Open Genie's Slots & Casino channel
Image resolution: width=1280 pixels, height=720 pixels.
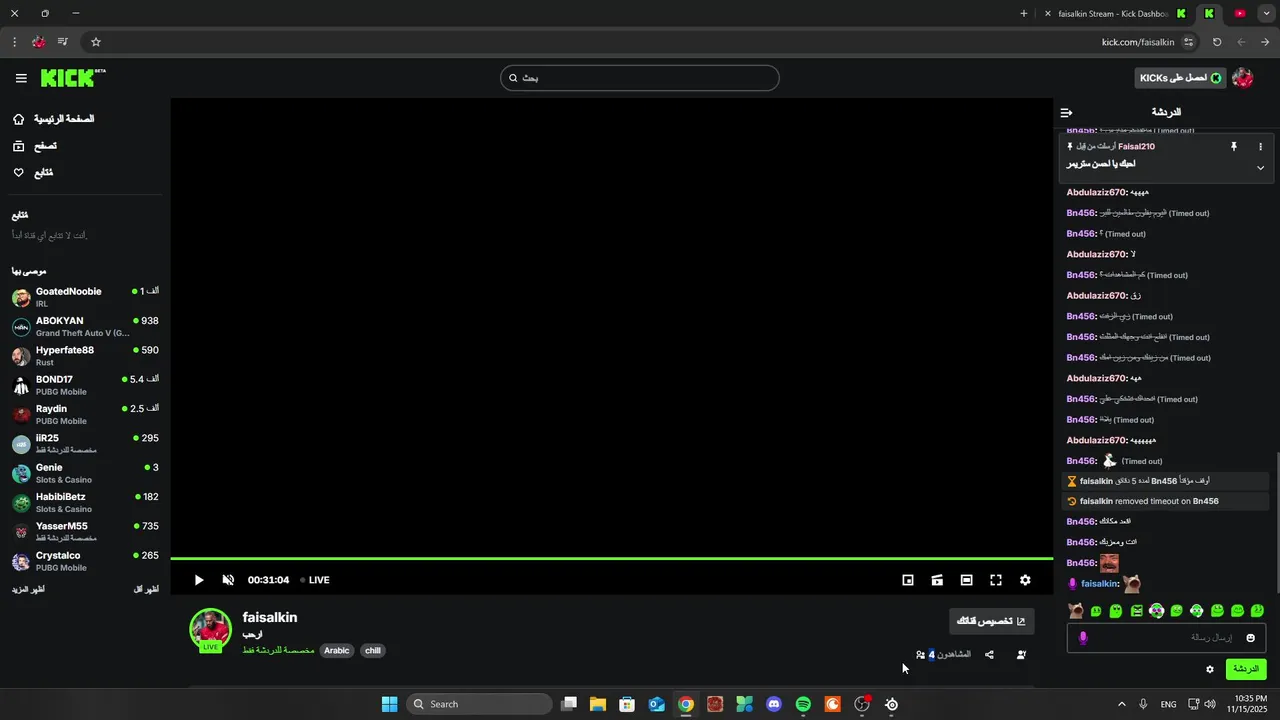tap(85, 473)
